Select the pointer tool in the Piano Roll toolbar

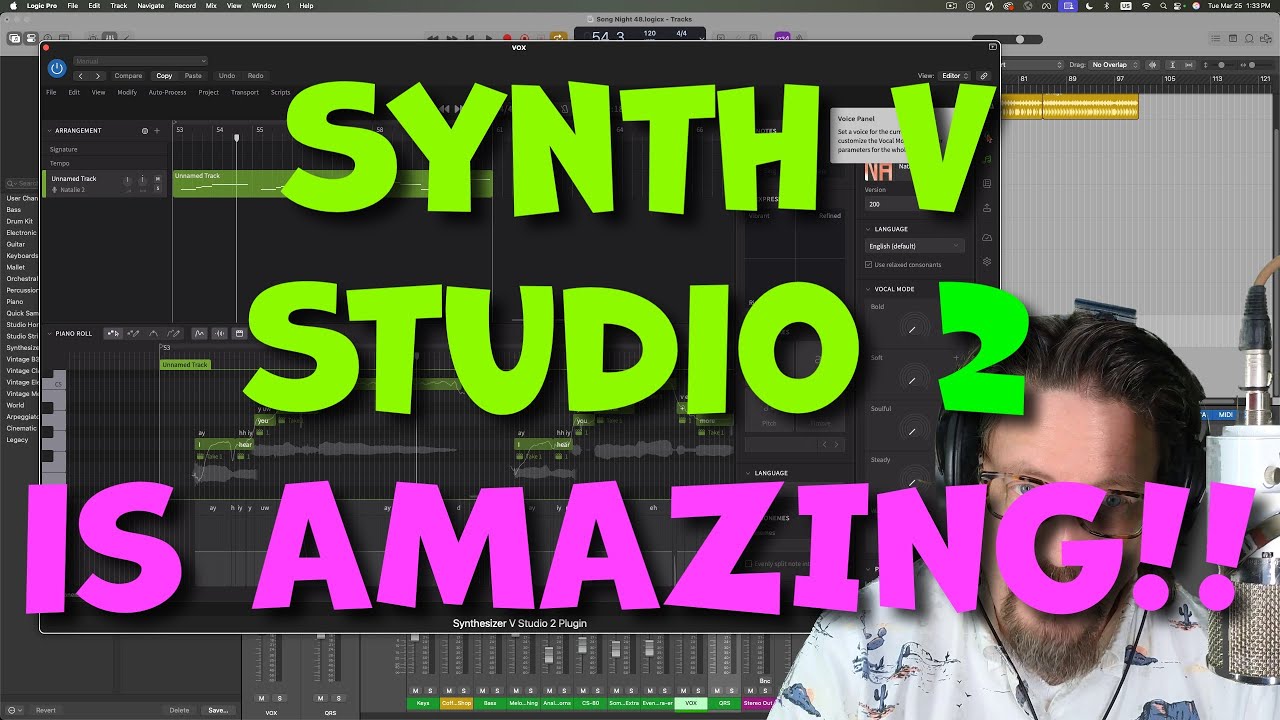[x=112, y=333]
